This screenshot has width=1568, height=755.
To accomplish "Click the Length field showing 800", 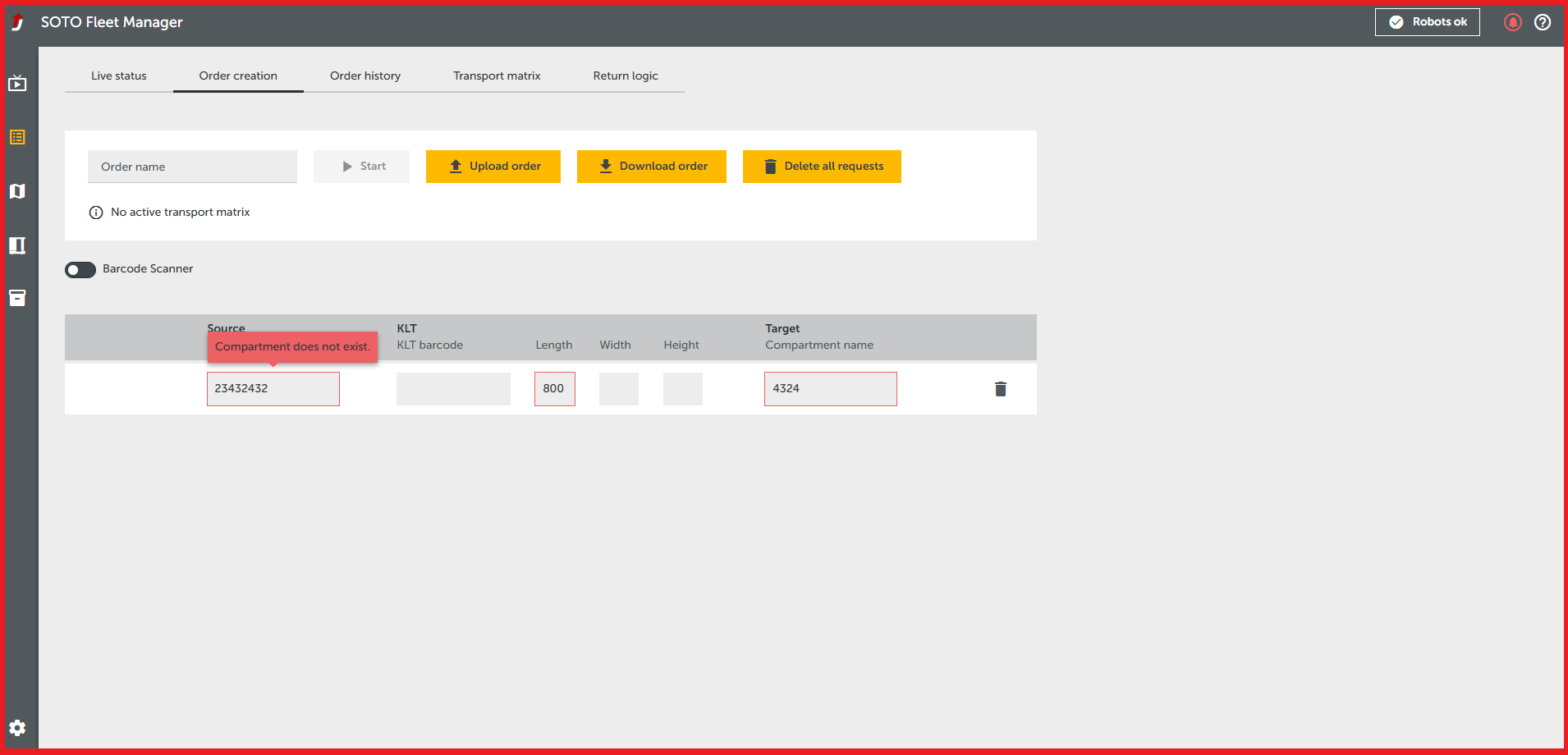I will pyautogui.click(x=555, y=389).
